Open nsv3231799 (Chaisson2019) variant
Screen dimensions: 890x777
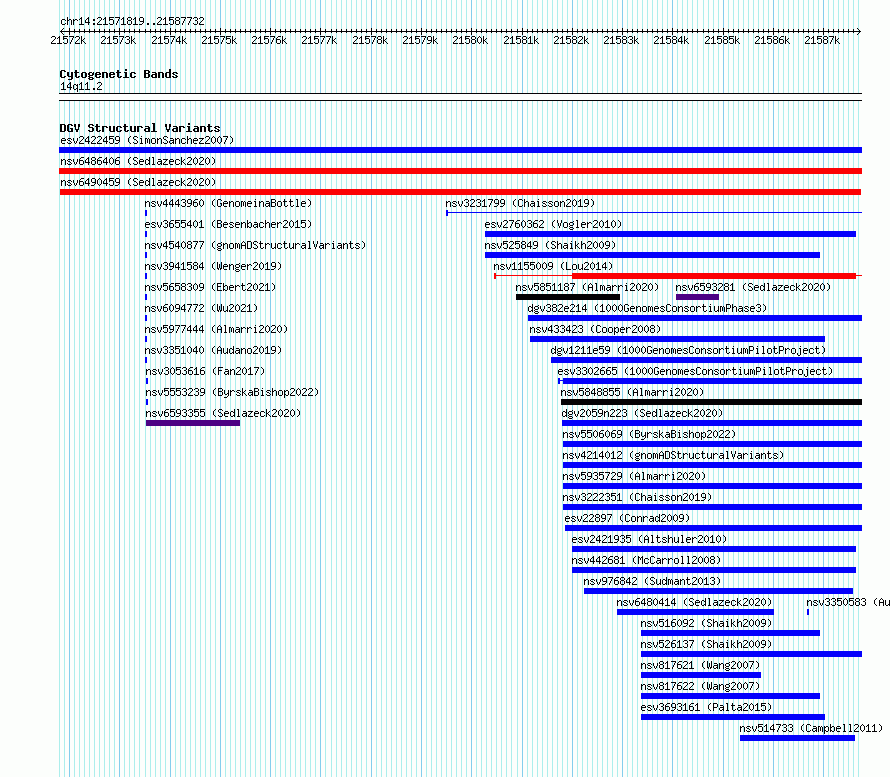click(520, 203)
